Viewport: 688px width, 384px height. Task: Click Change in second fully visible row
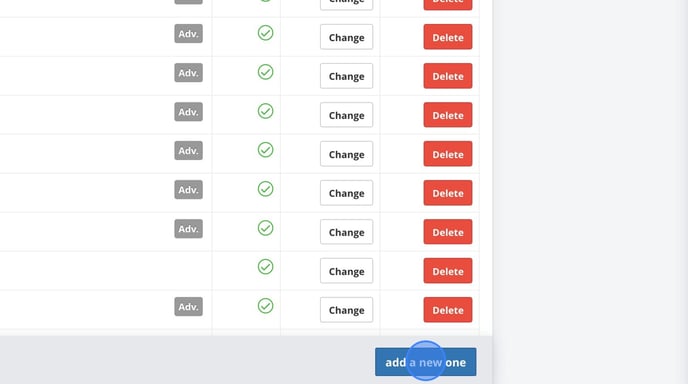click(347, 76)
